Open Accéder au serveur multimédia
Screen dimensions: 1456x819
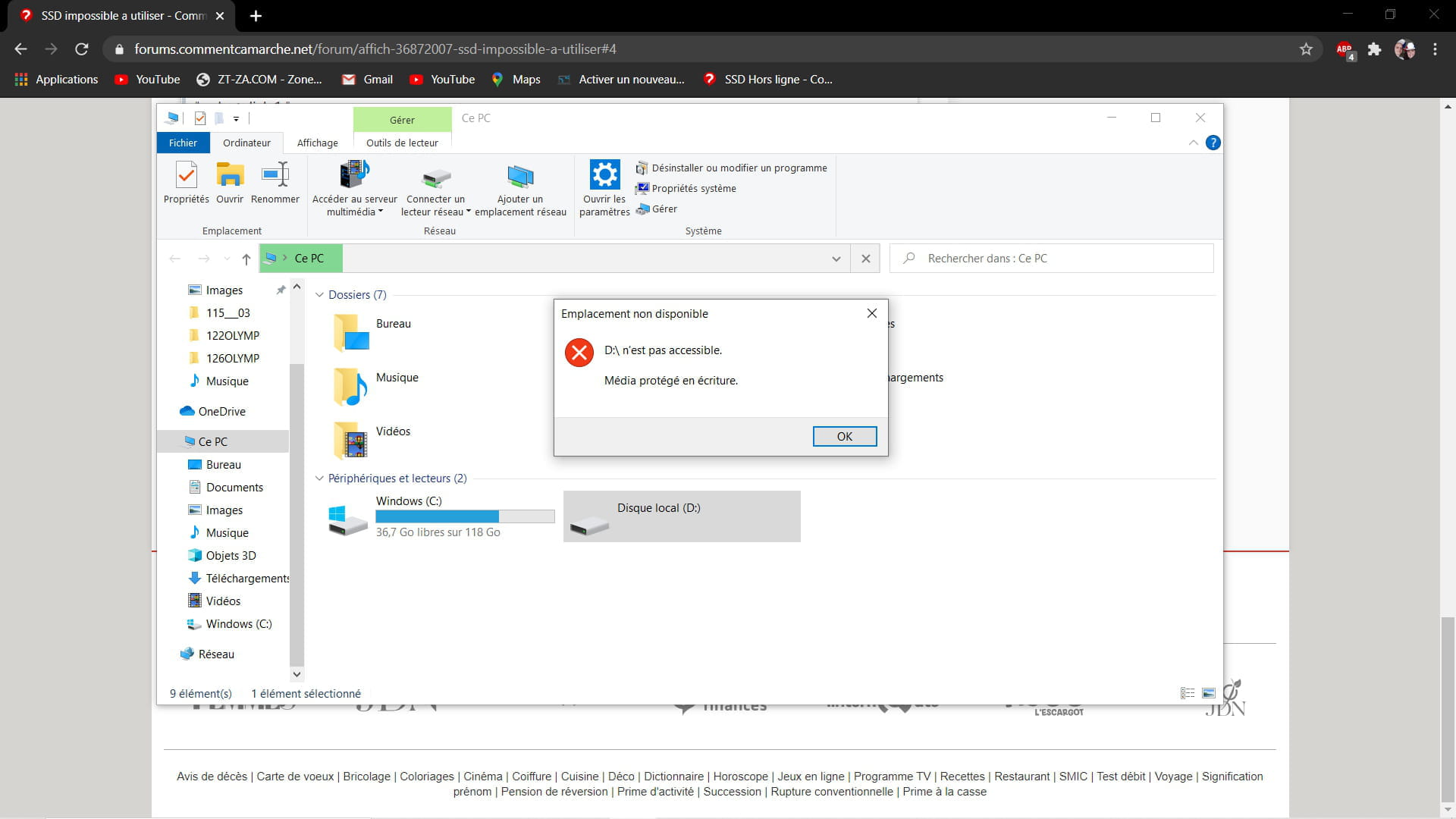coord(354,189)
